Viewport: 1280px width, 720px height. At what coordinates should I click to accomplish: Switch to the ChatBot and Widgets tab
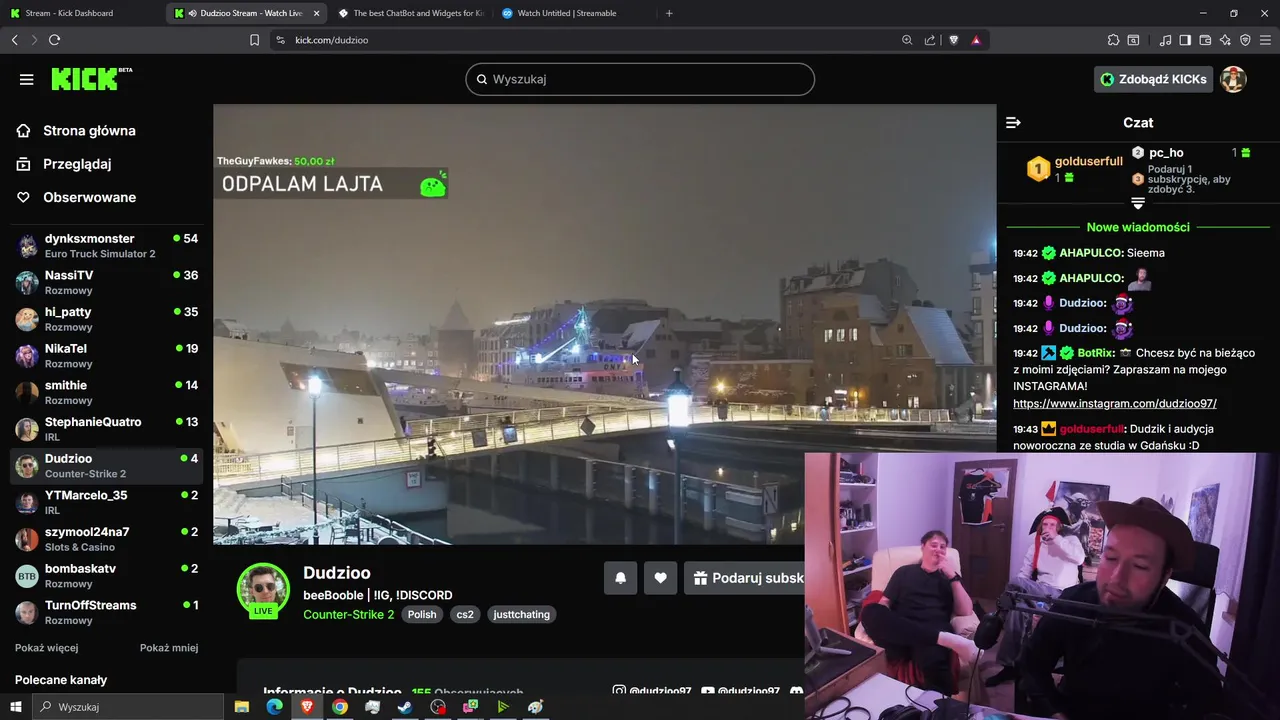point(410,13)
